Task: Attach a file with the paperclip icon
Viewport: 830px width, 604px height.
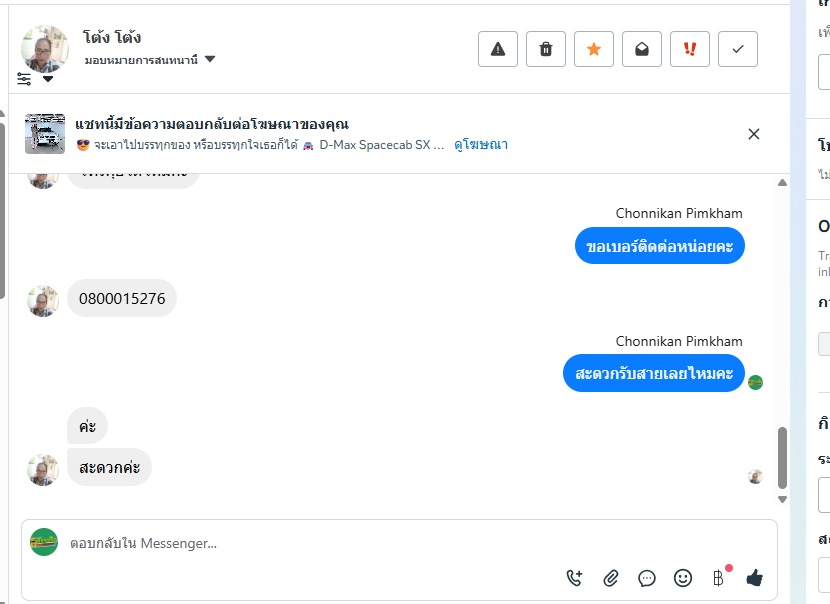Action: (x=611, y=577)
